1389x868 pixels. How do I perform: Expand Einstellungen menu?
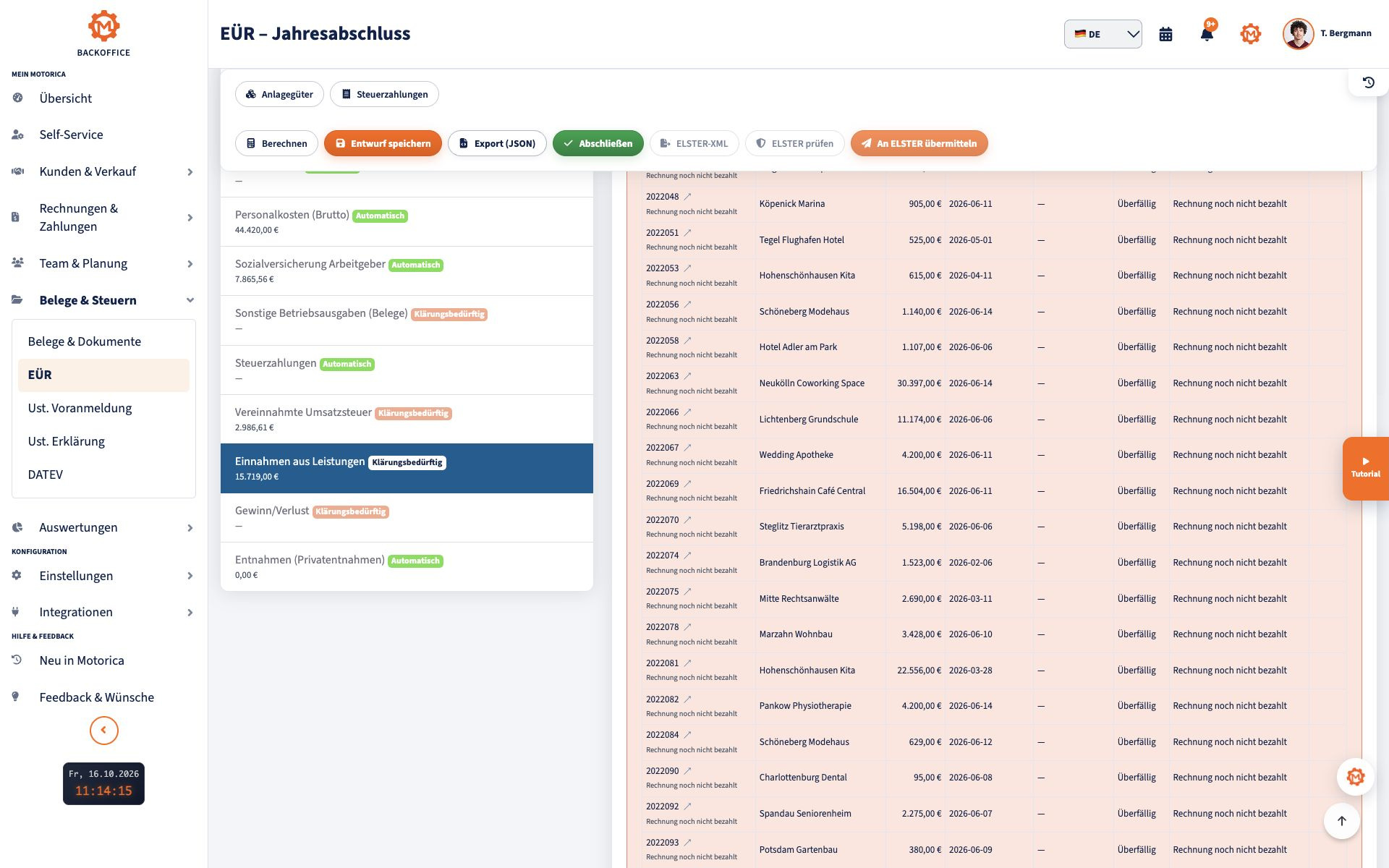103,576
